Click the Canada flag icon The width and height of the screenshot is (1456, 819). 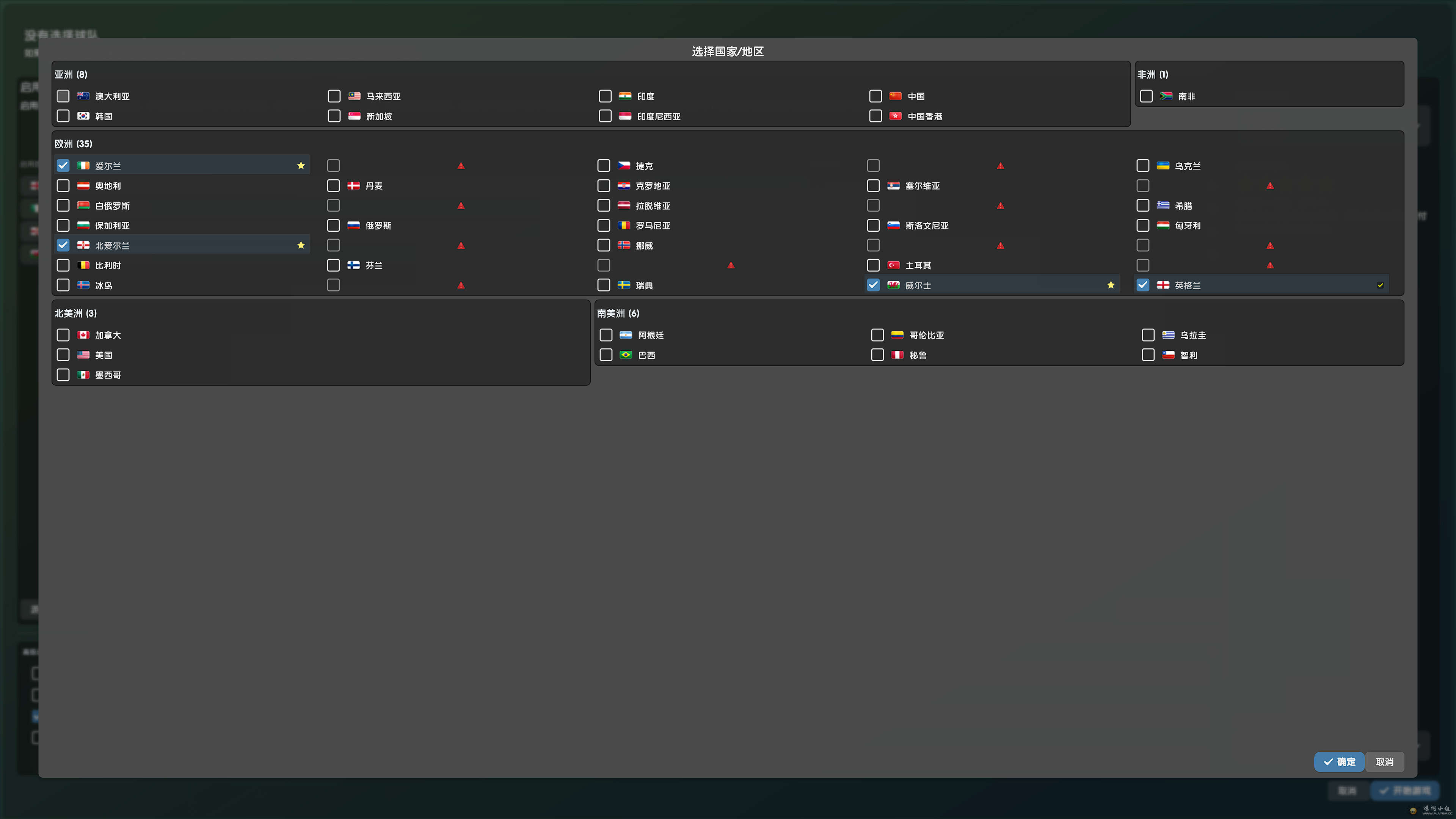click(x=83, y=335)
